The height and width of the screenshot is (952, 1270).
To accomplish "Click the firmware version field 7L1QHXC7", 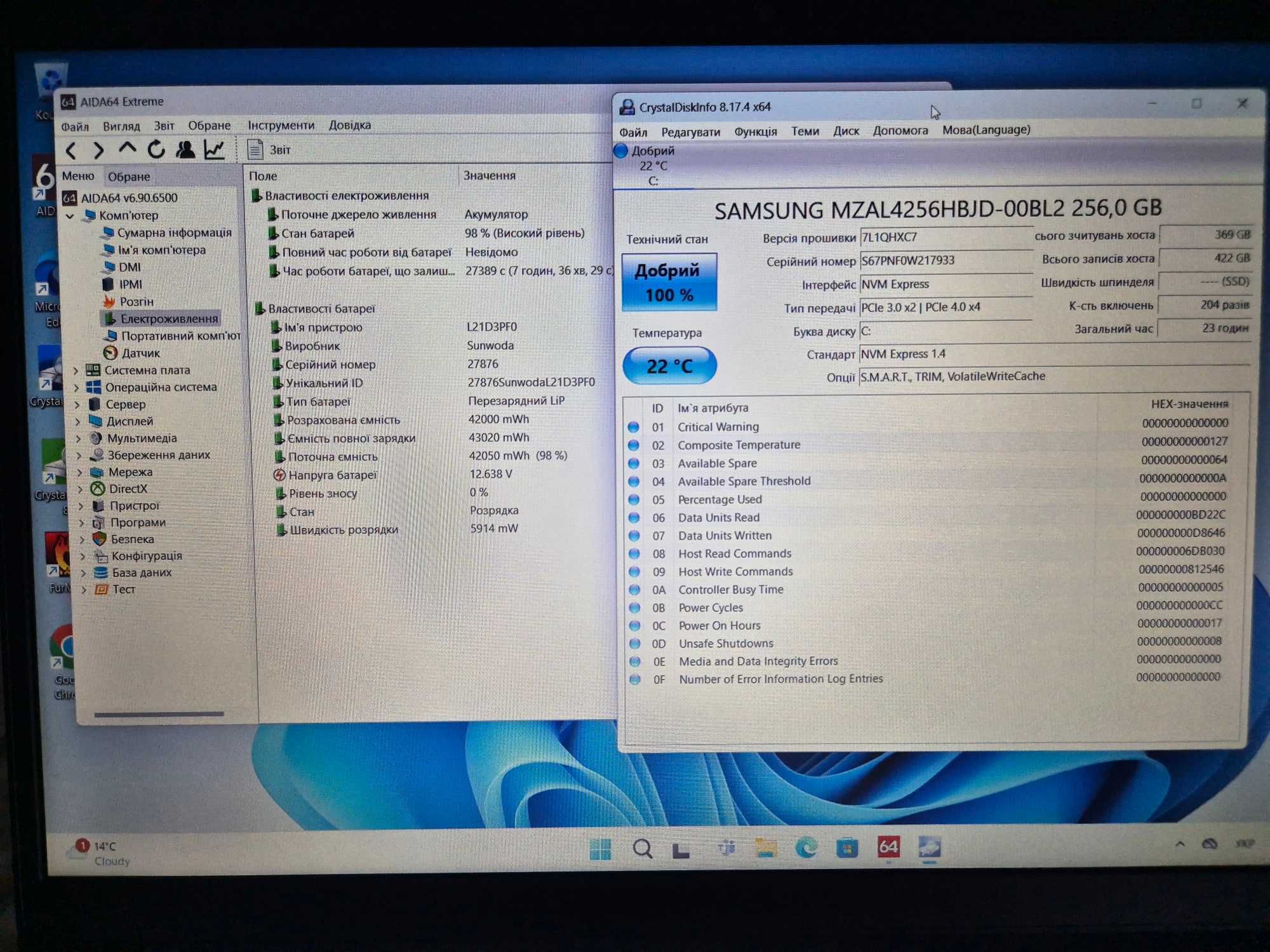I will point(946,237).
